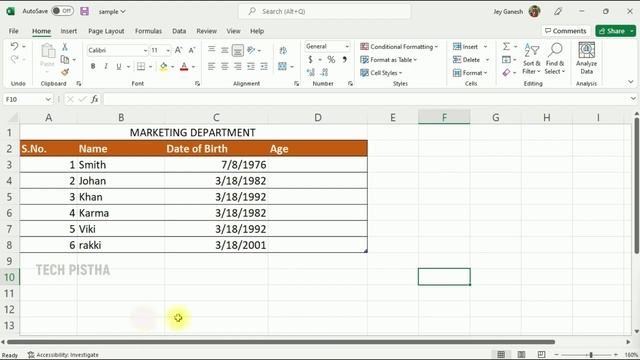Toggle Italic formatting
Viewport: 640px width, 360px height.
(x=106, y=66)
